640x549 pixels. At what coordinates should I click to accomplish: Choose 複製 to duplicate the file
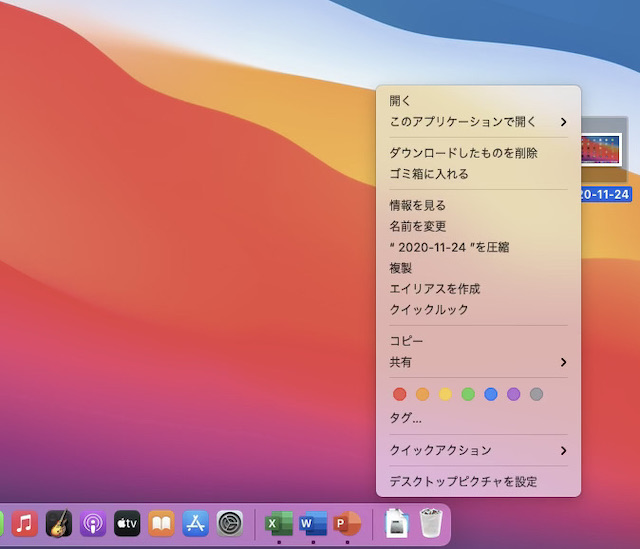coord(478,268)
